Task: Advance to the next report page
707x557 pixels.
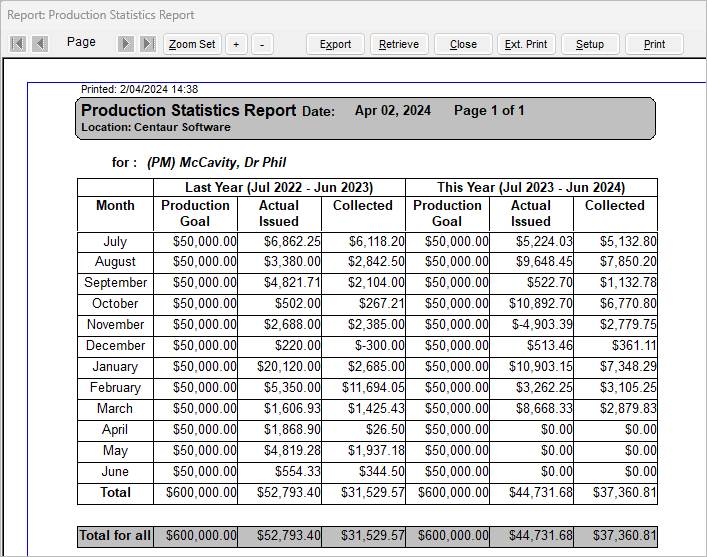Action: 126,44
